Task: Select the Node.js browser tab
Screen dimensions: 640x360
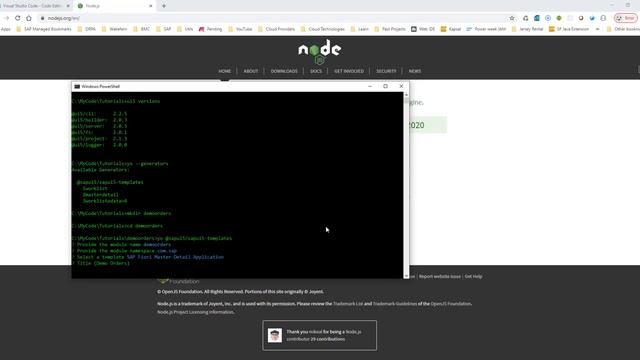Action: click(114, 6)
